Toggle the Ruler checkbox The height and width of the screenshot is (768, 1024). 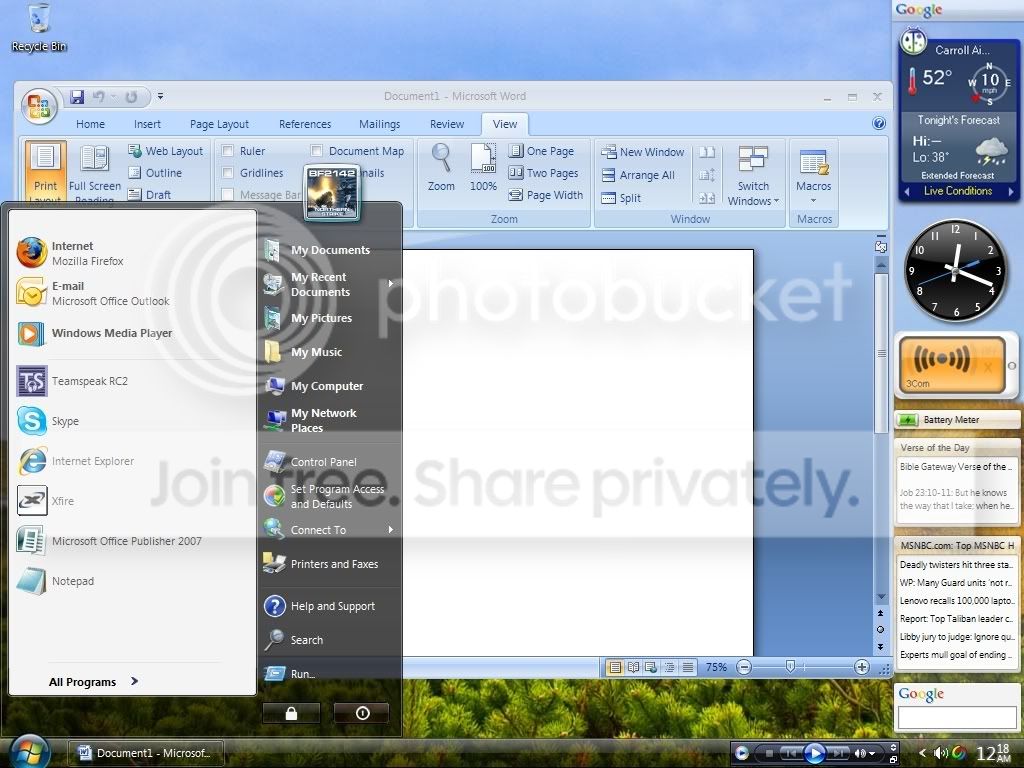coord(228,151)
